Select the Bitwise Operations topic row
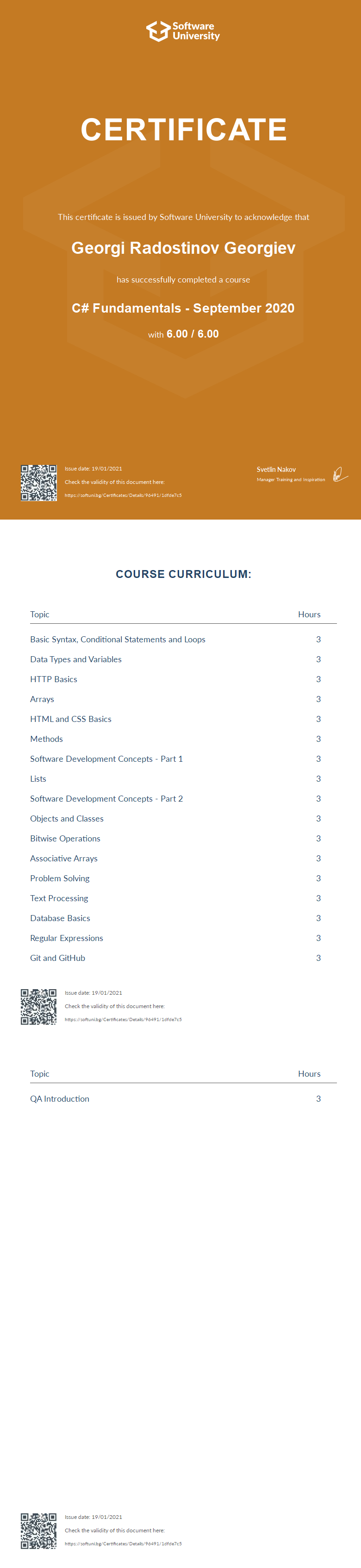 click(x=65, y=838)
